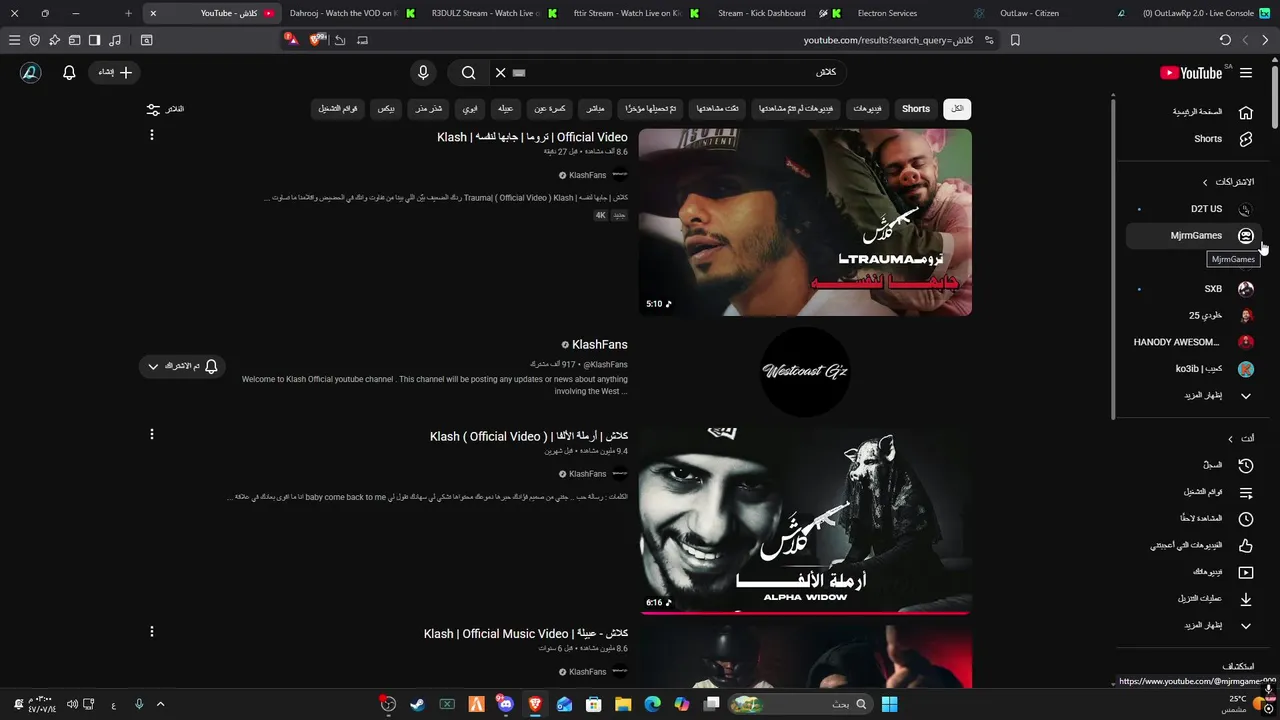Open Discord from the taskbar

(506, 704)
